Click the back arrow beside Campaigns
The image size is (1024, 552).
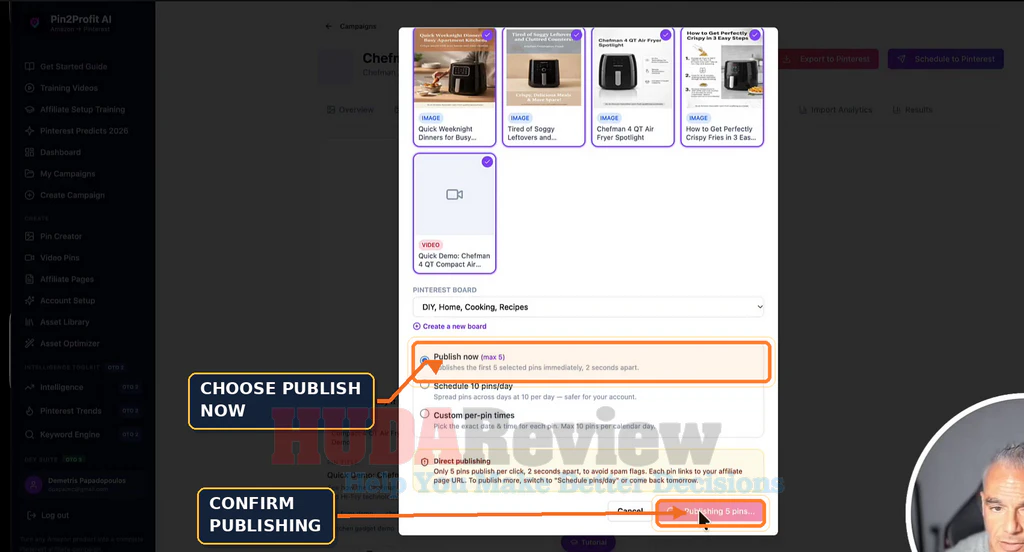tap(328, 27)
